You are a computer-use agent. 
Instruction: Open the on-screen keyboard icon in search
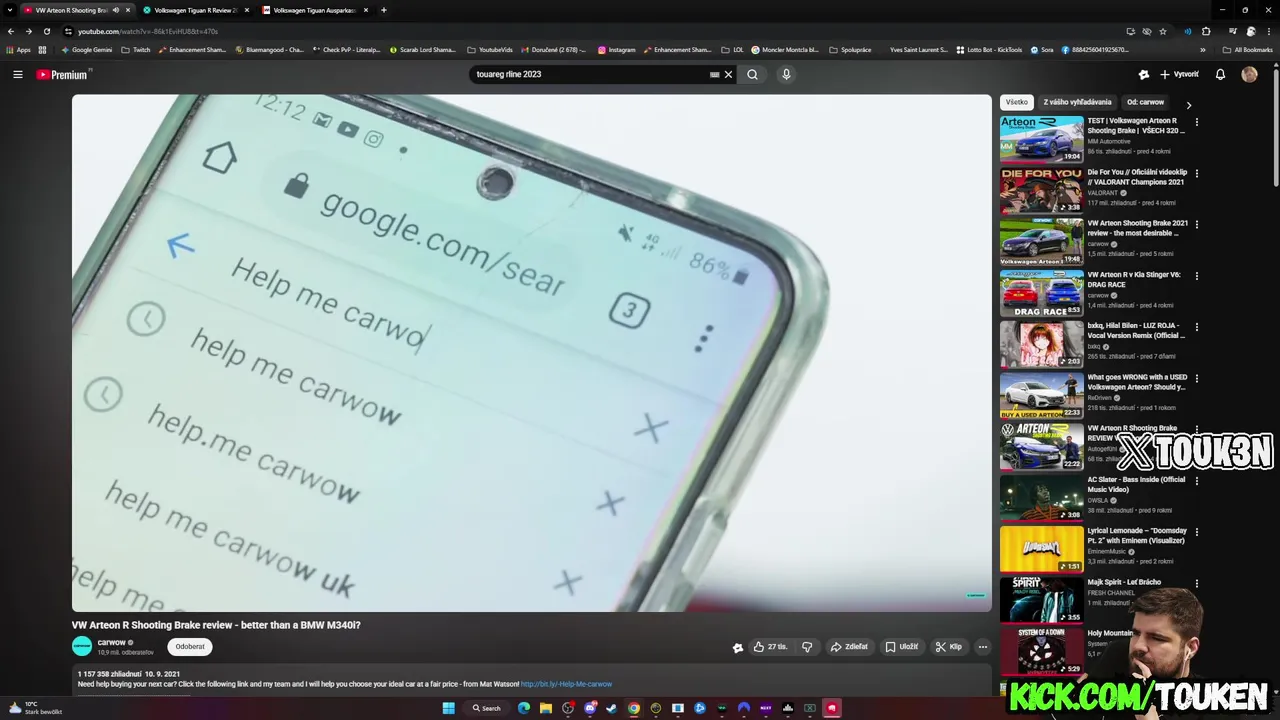click(714, 74)
